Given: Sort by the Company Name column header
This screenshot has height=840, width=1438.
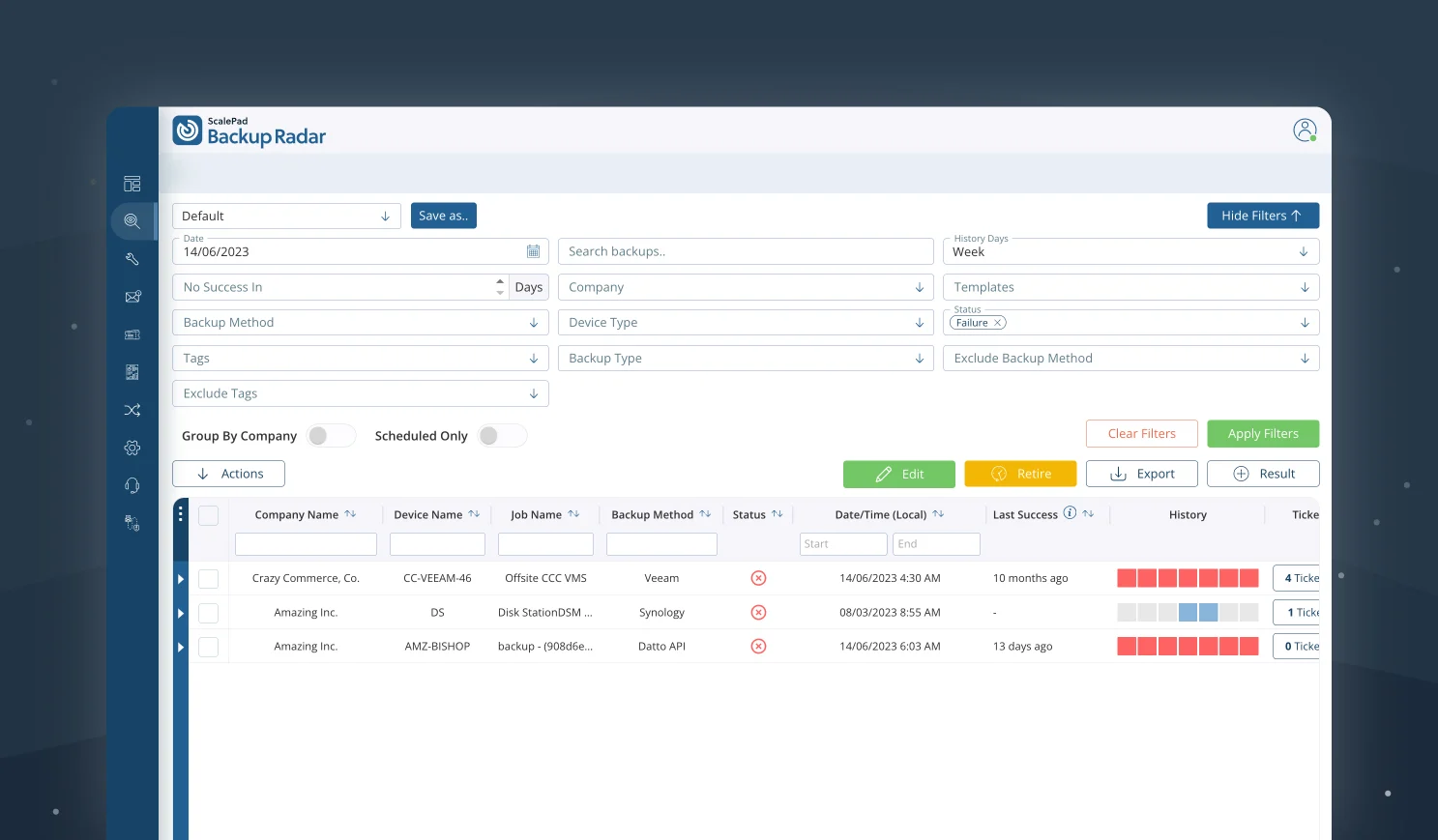Looking at the screenshot, I should (x=306, y=513).
